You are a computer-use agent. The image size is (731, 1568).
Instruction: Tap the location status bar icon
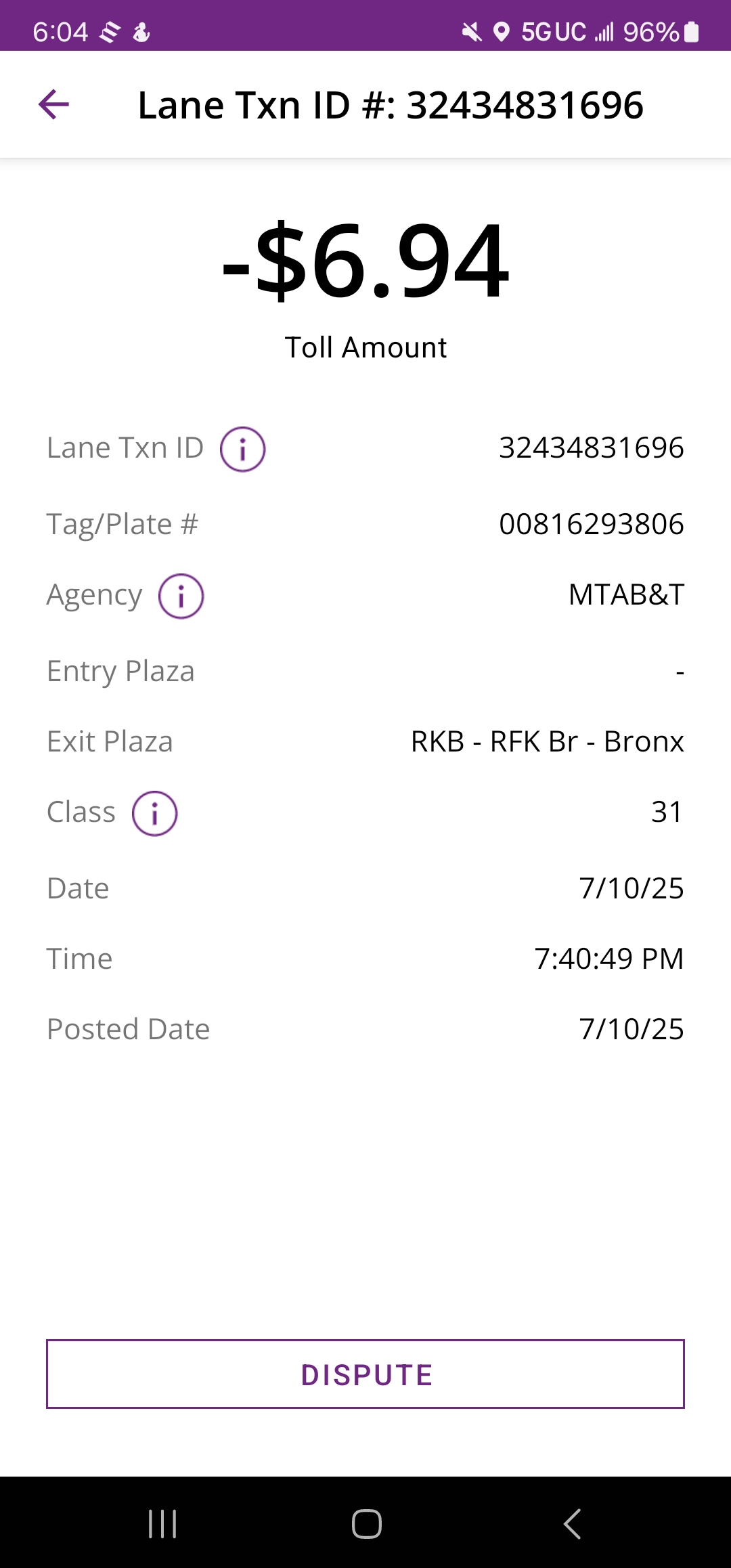click(501, 32)
